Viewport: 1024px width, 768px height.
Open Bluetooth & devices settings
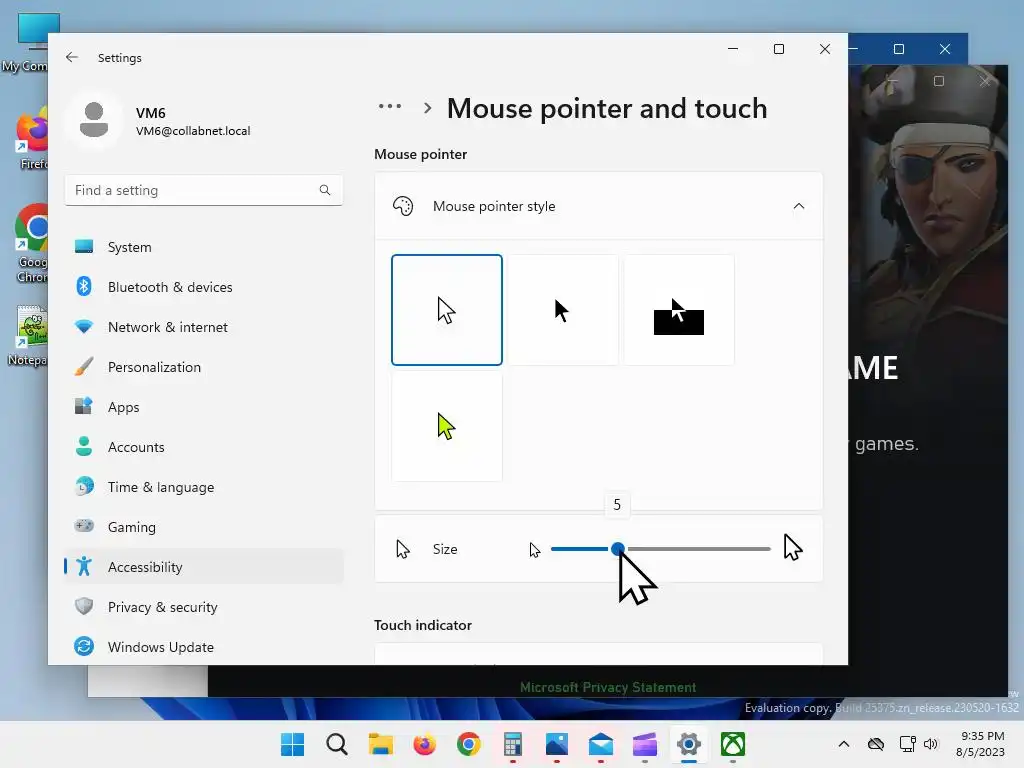204,287
